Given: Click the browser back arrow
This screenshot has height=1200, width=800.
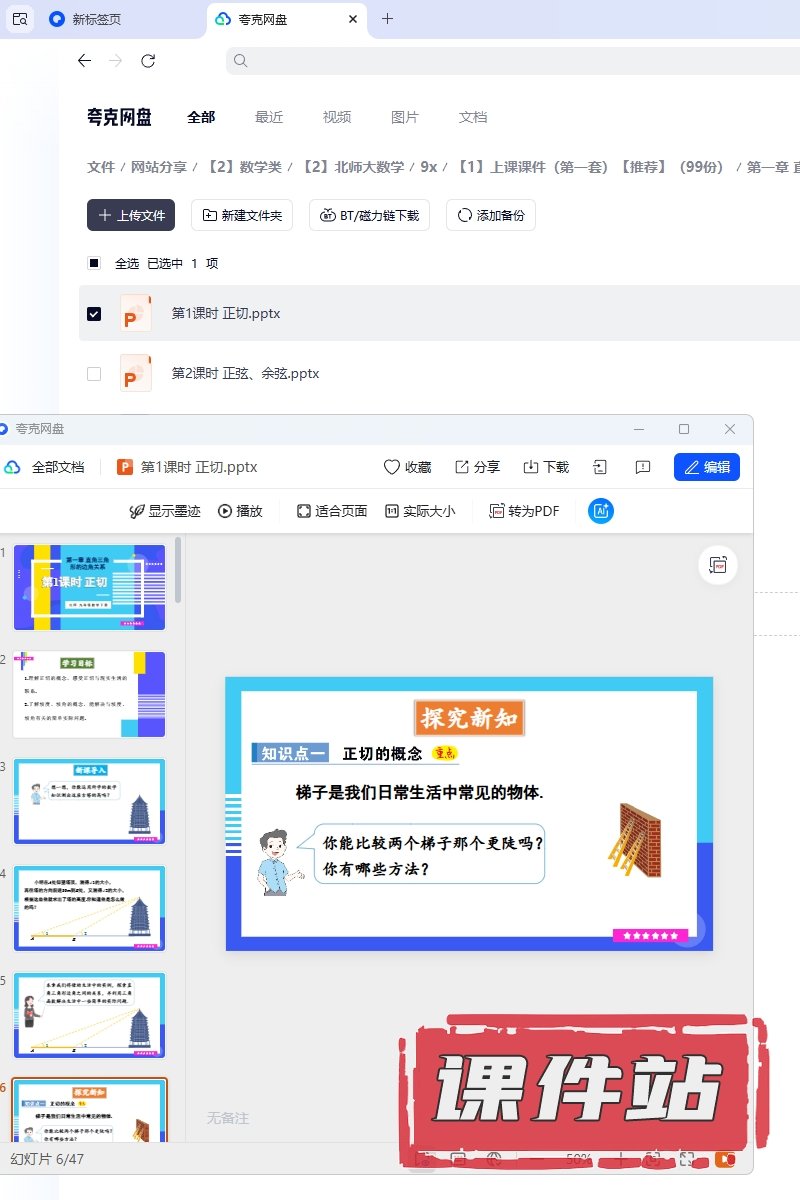Looking at the screenshot, I should [x=84, y=61].
